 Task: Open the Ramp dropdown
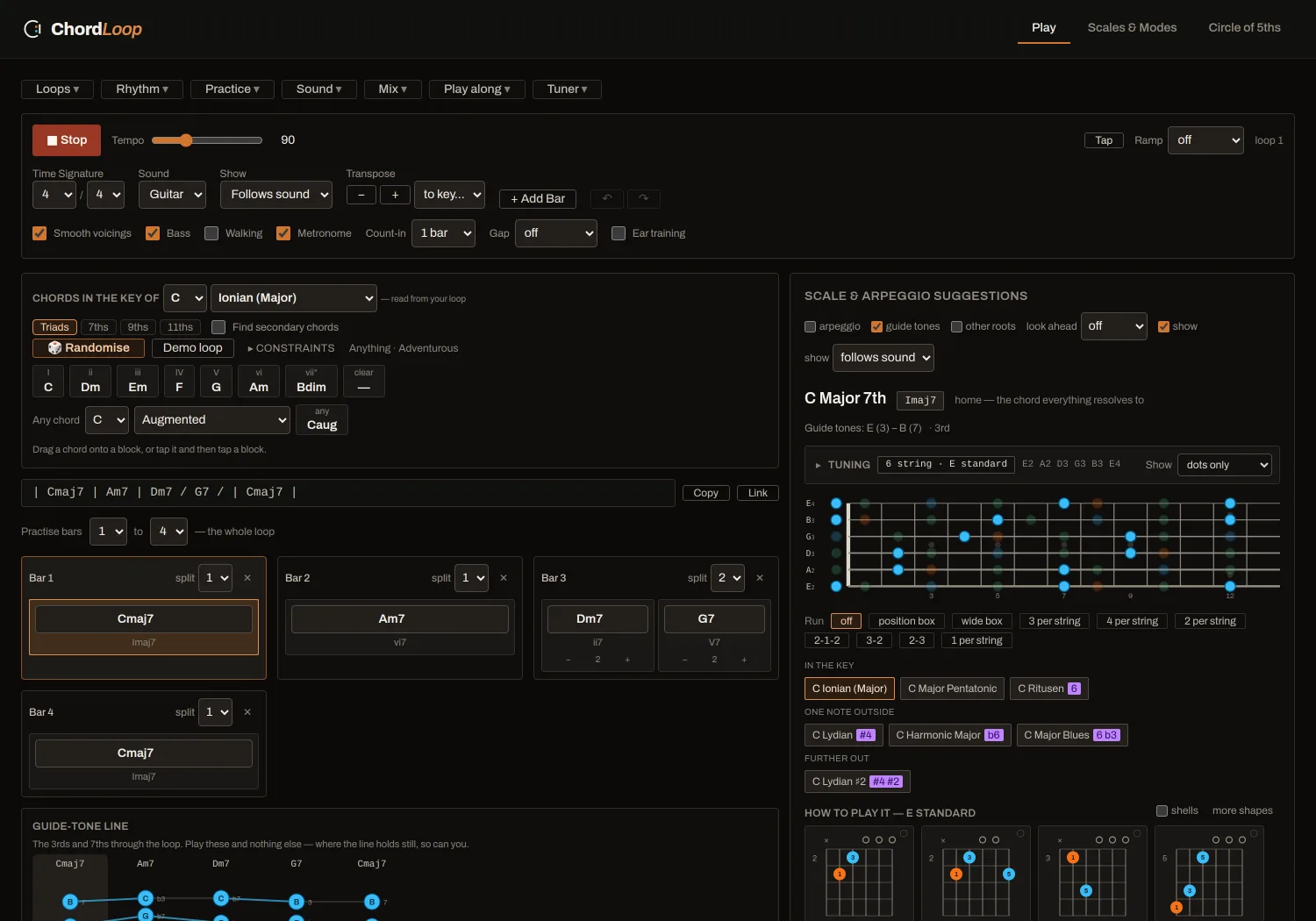tap(1205, 140)
